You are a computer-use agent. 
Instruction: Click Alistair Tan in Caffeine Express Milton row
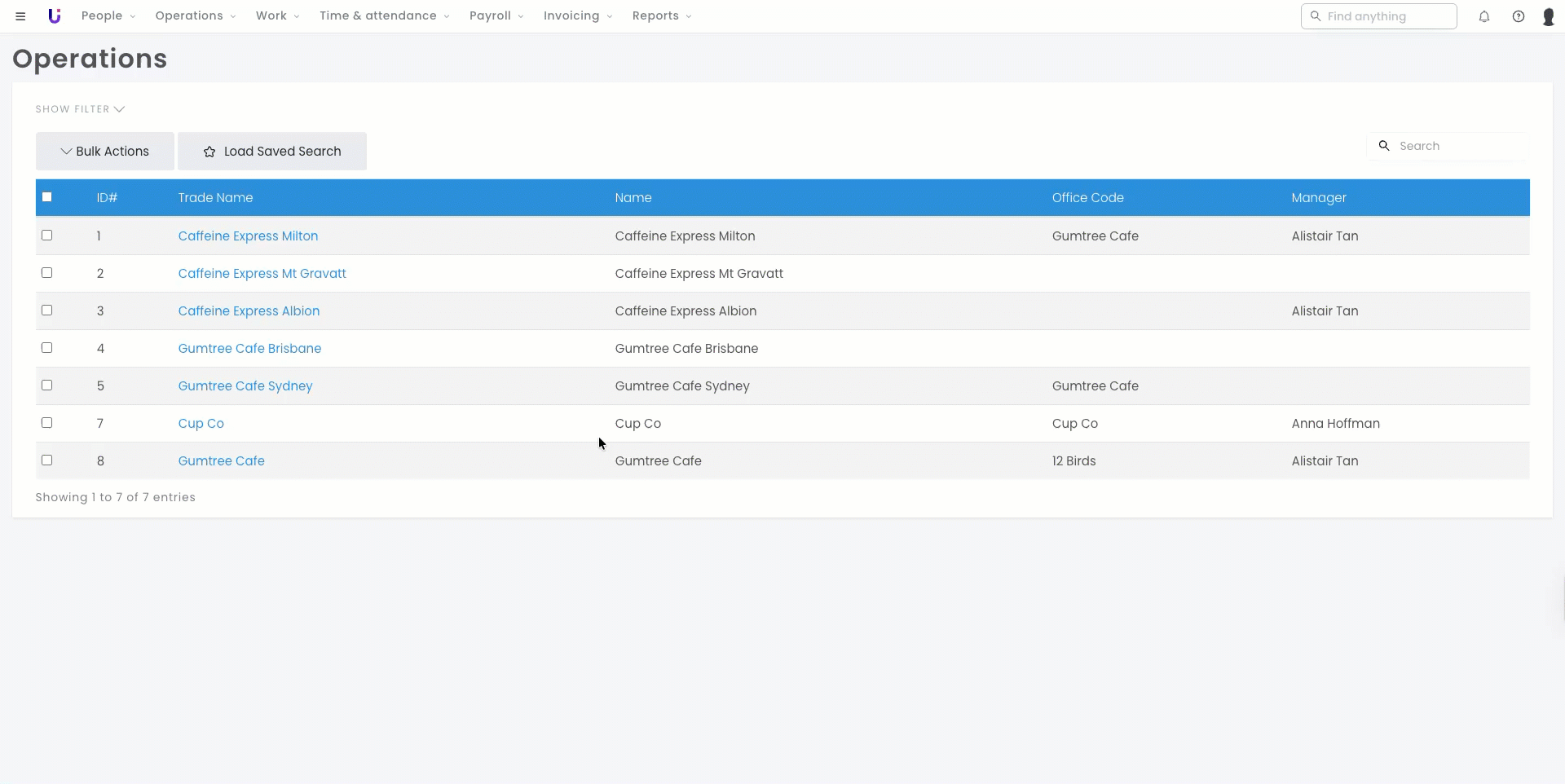tap(1325, 236)
